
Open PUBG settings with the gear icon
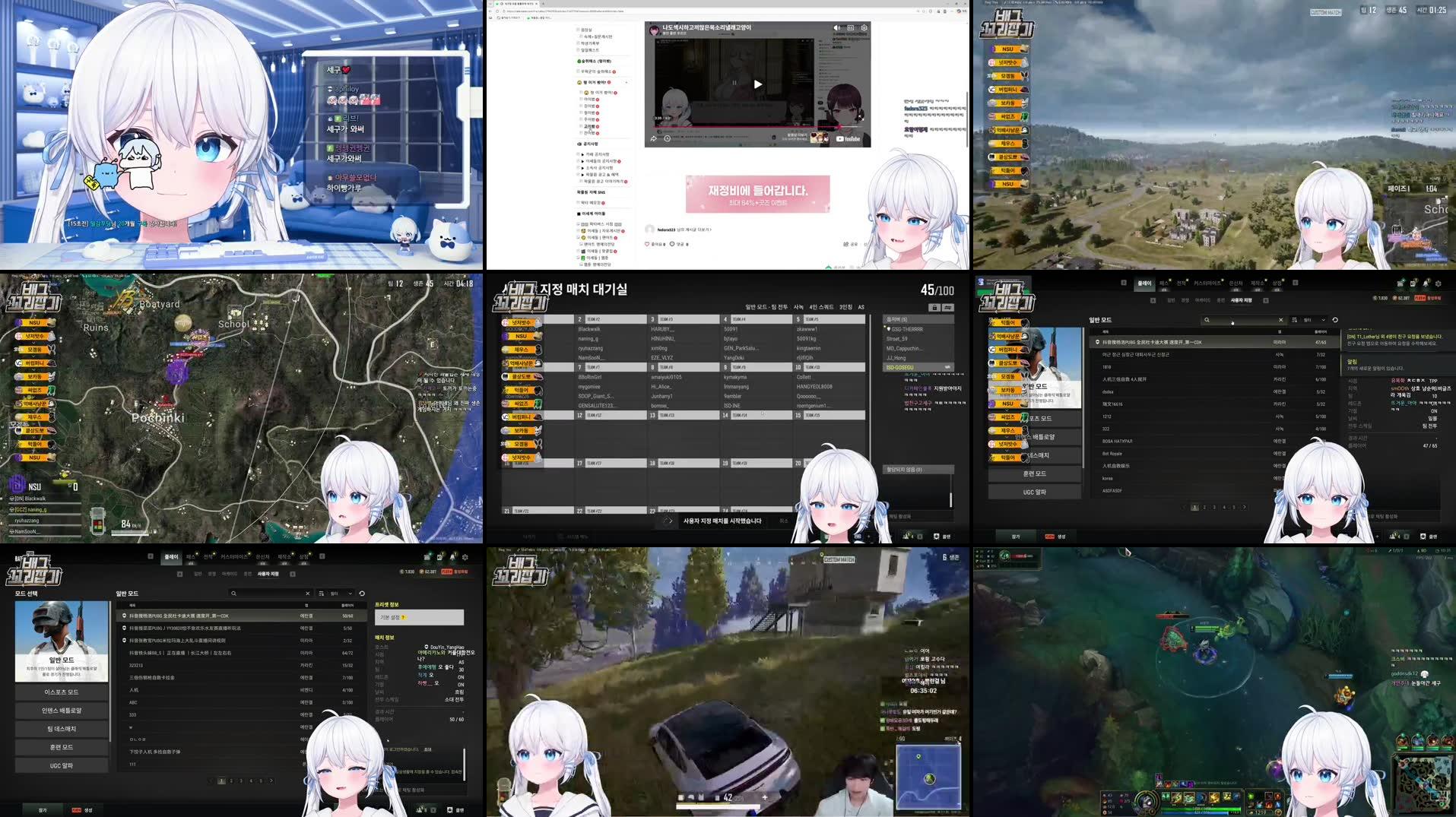1439,283
